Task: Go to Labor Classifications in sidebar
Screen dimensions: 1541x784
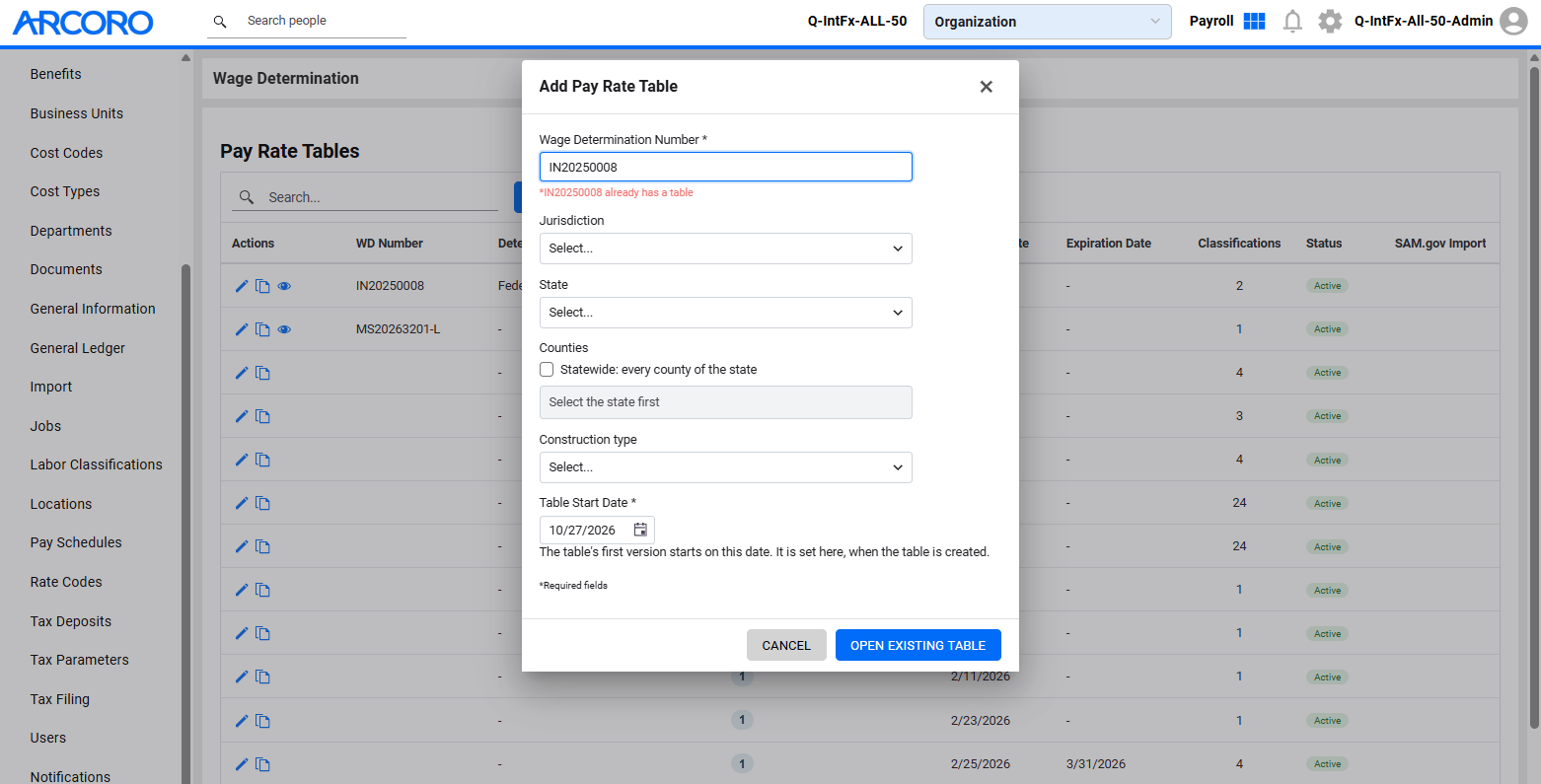Action: (x=97, y=464)
